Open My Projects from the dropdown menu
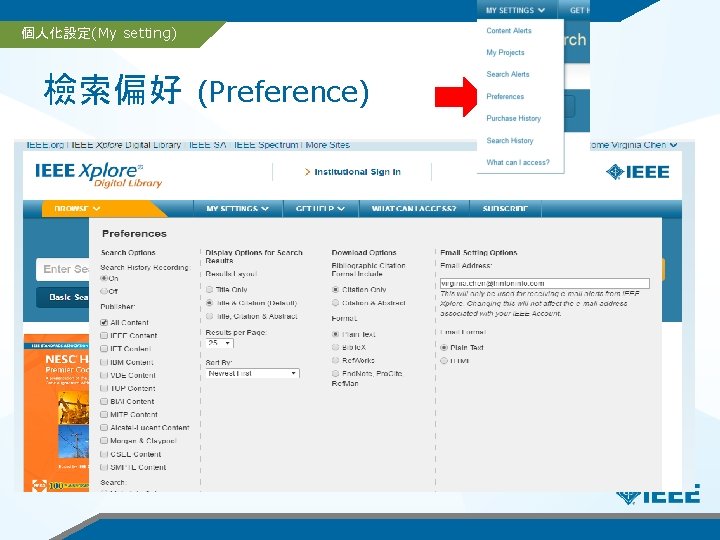The width and height of the screenshot is (720, 540). click(505, 52)
